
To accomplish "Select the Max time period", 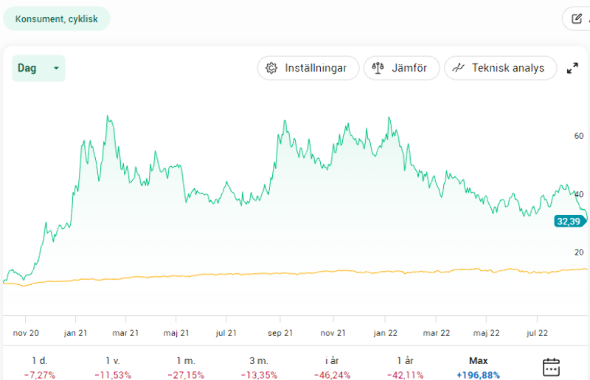I will click(x=478, y=368).
